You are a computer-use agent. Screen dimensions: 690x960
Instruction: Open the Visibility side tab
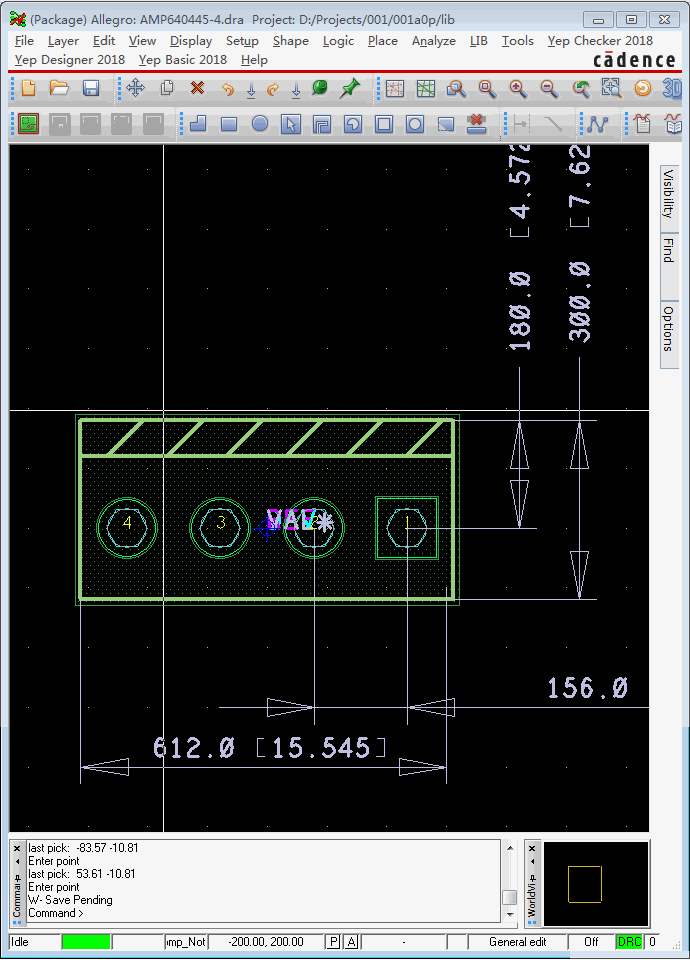[669, 198]
